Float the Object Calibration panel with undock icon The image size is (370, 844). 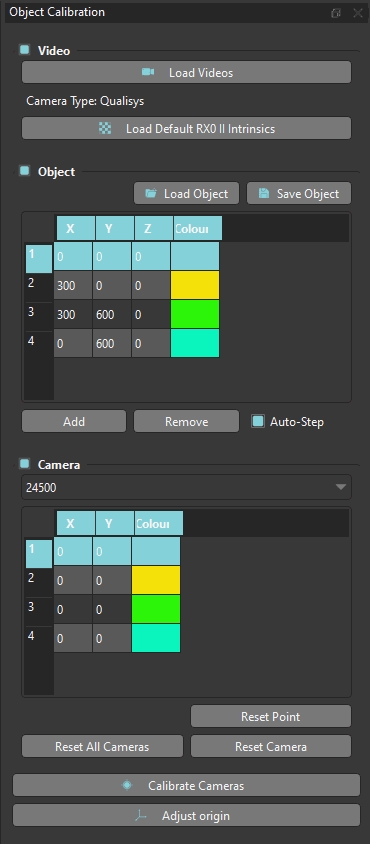[x=336, y=13]
